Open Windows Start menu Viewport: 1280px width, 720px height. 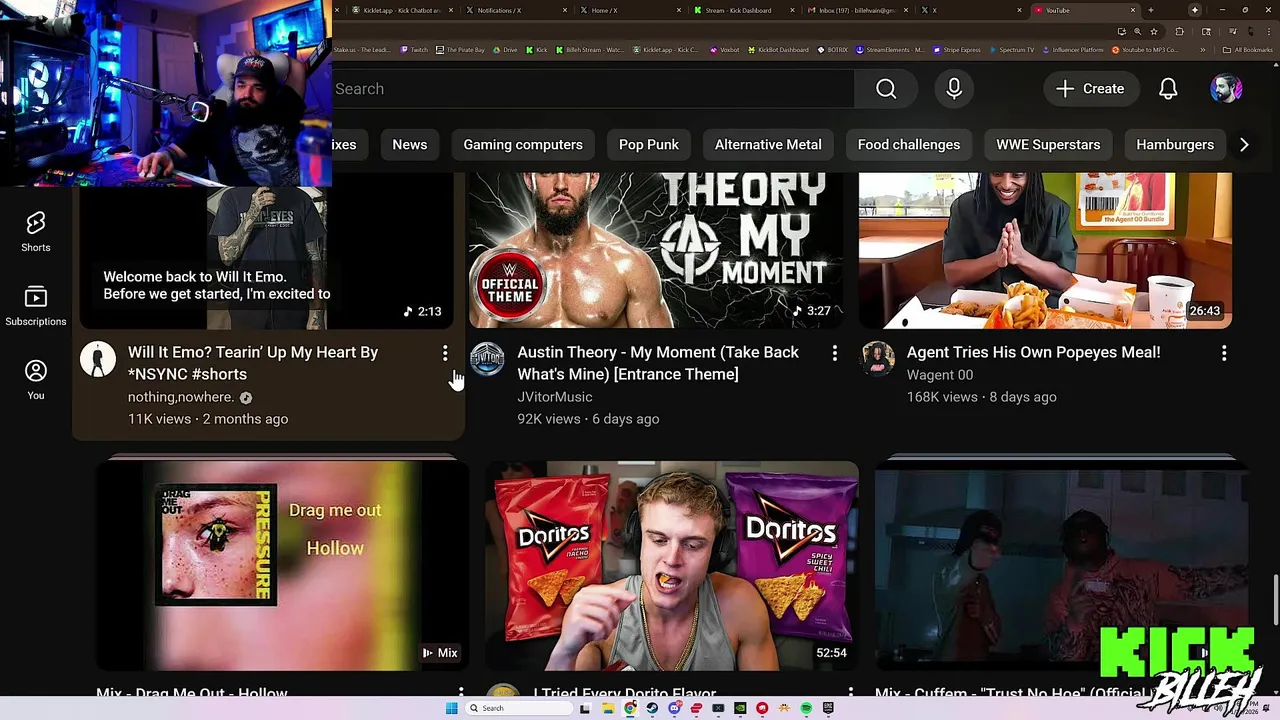(452, 708)
